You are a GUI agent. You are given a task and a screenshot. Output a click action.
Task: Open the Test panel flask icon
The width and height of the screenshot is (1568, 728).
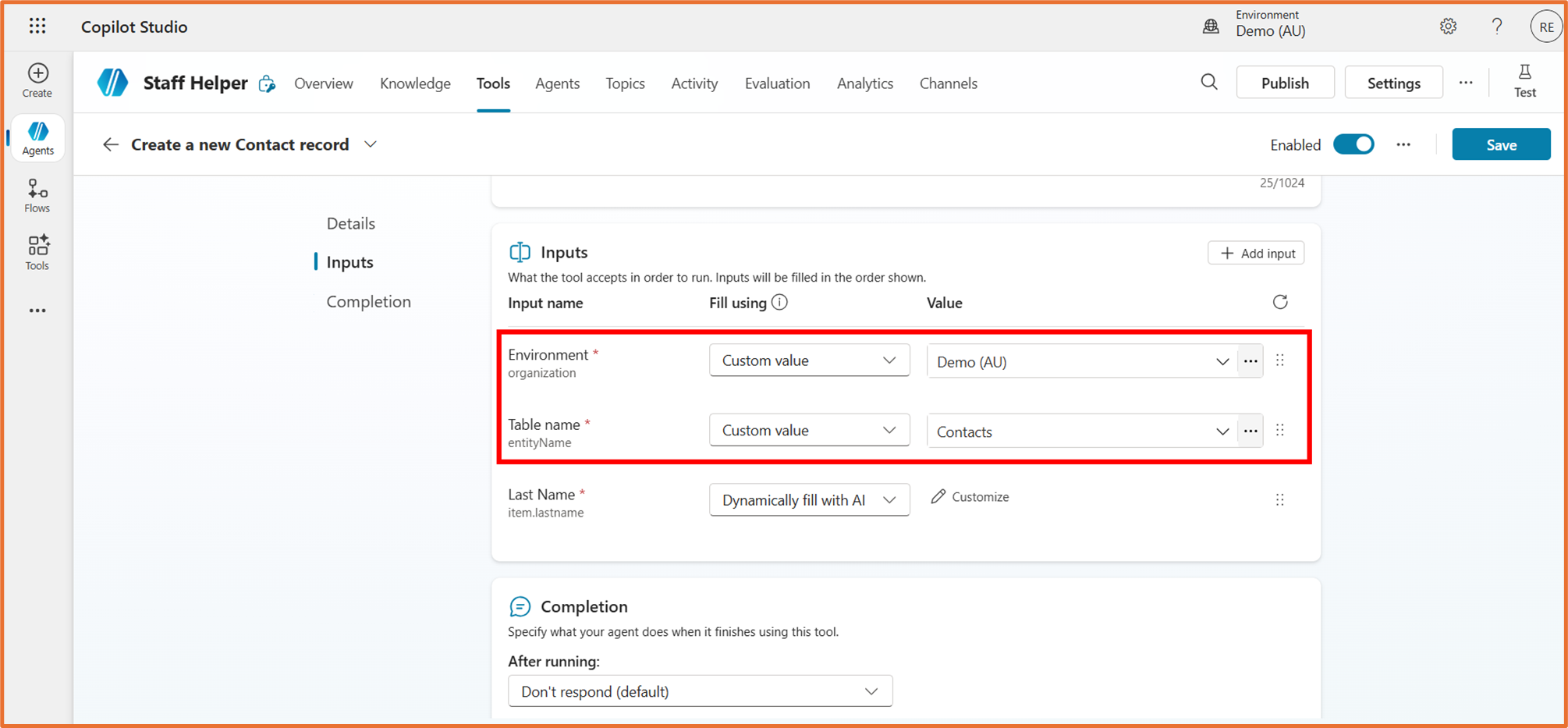[1524, 81]
